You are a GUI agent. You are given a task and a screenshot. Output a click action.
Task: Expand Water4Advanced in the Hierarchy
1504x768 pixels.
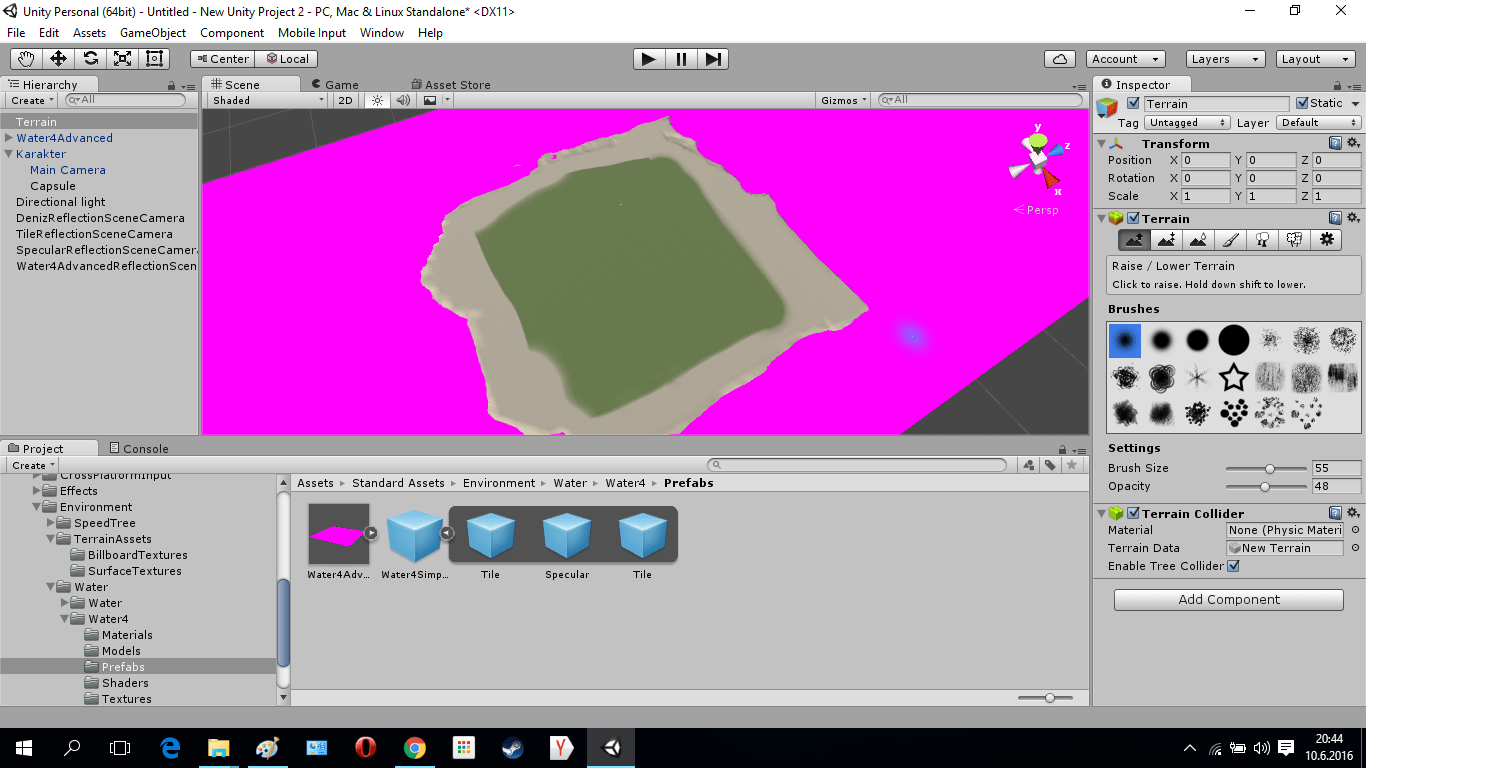[9, 138]
